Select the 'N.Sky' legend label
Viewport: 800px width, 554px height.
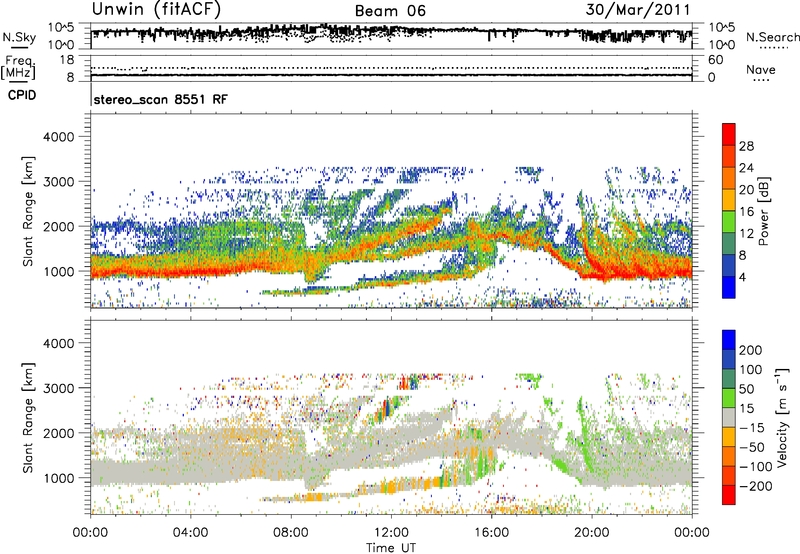pyautogui.click(x=19, y=37)
